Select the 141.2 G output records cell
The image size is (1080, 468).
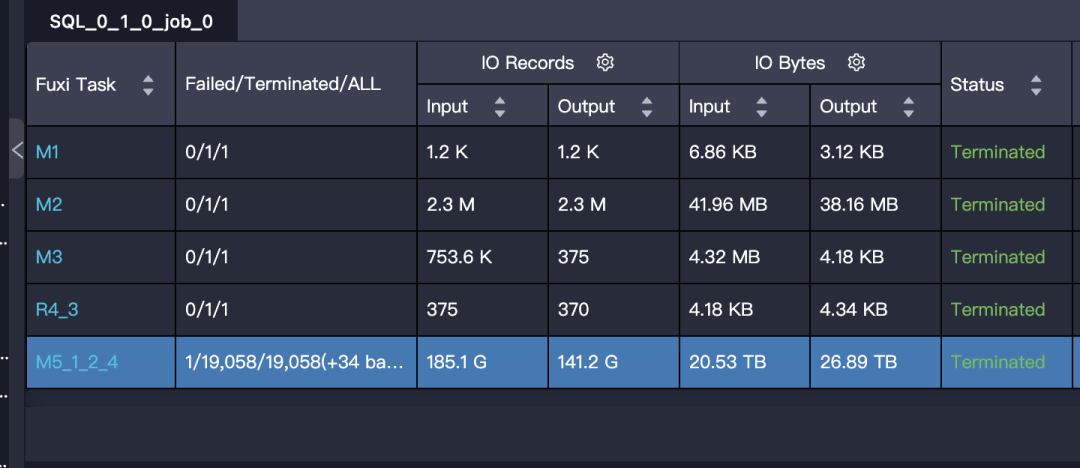[614, 363]
